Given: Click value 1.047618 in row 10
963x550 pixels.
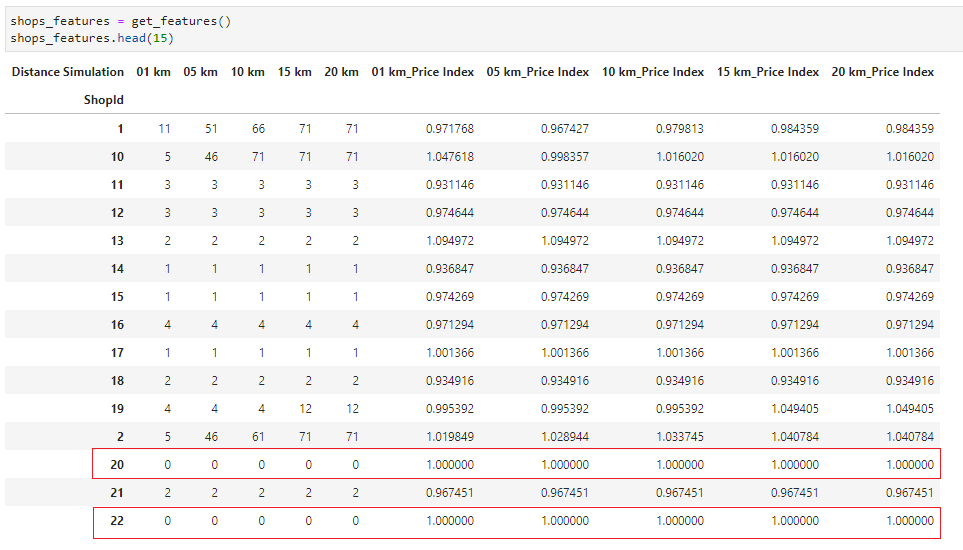Looking at the screenshot, I should tap(450, 157).
